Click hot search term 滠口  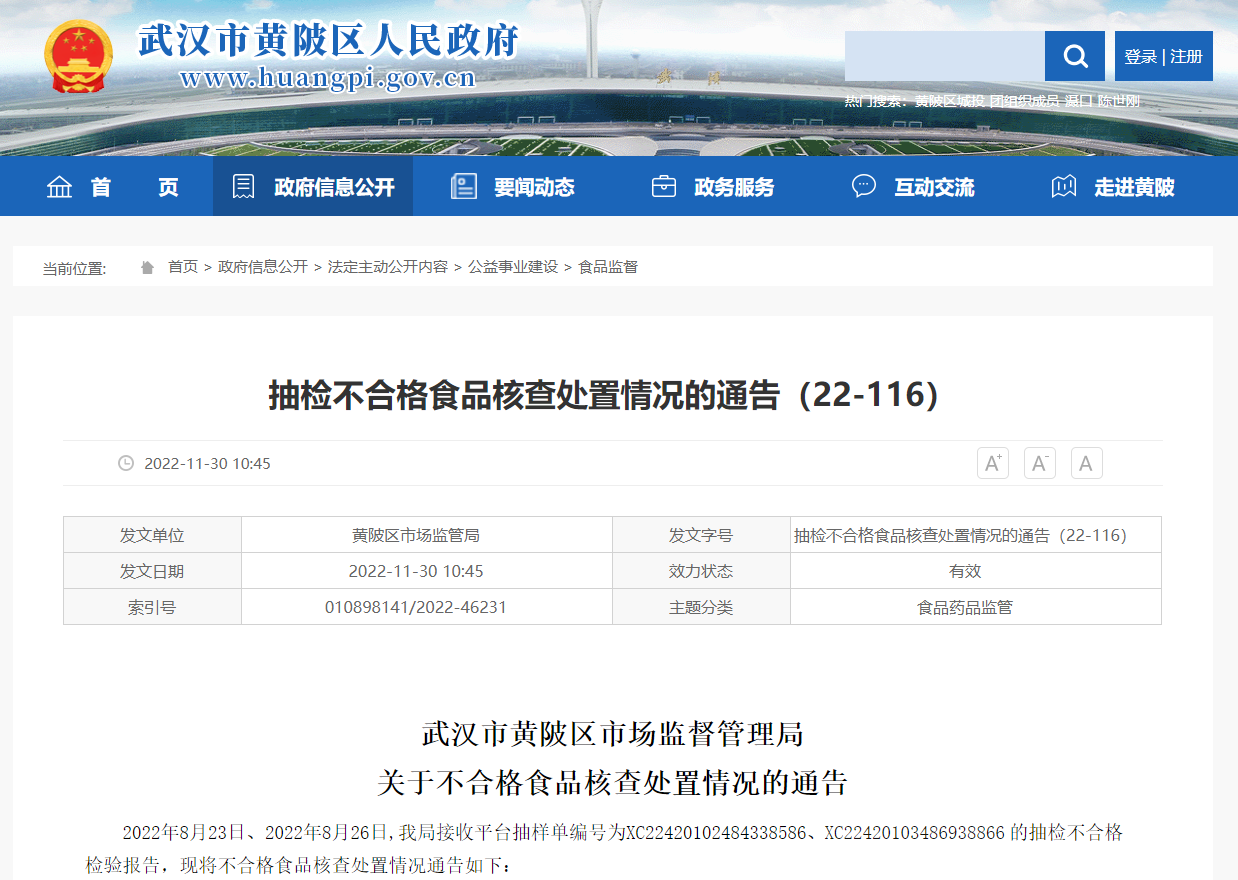coord(1079,101)
